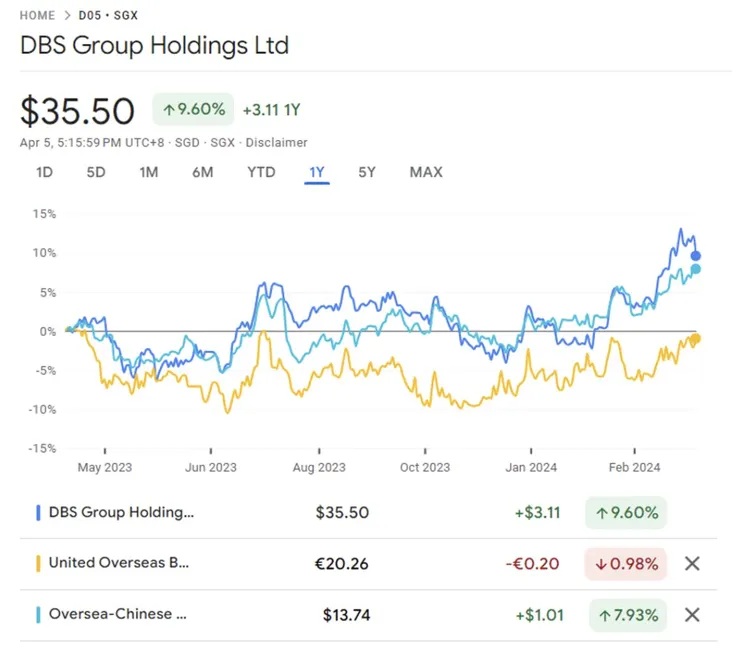Viewport: 740px width, 646px height.
Task: Open the United Overseas B... row
Action: click(x=368, y=563)
